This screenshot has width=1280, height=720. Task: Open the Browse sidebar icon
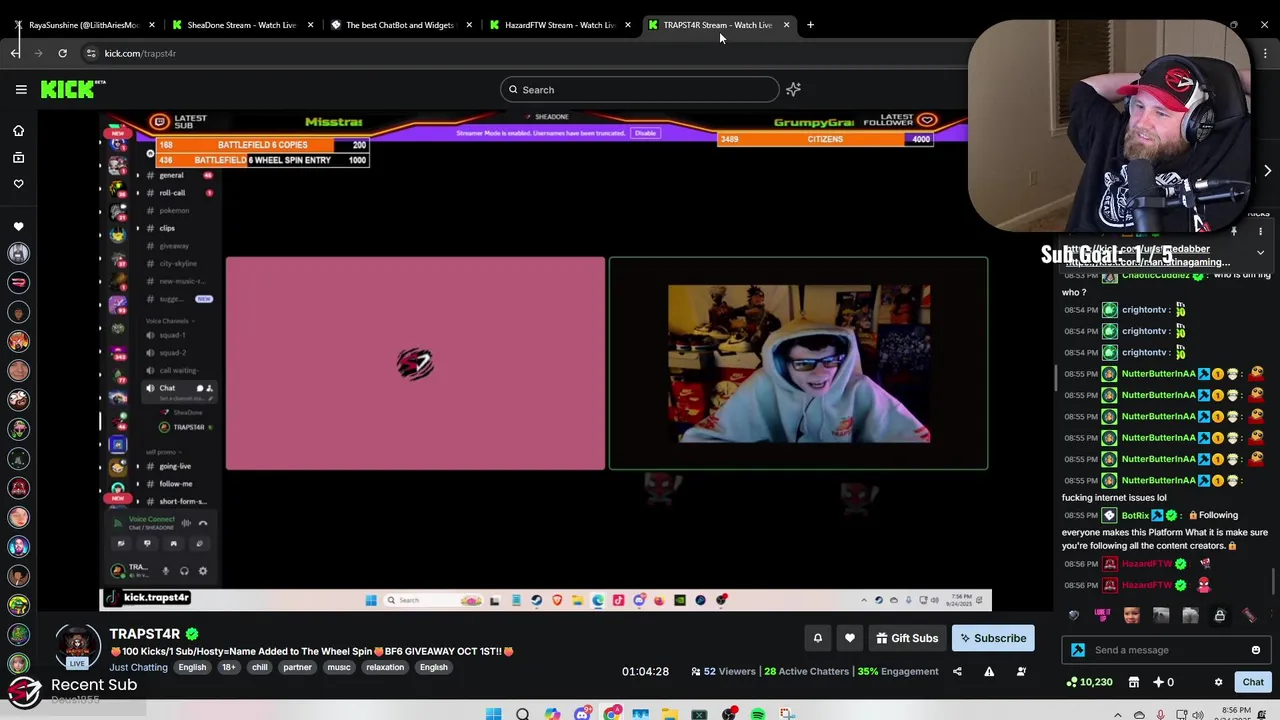18,157
